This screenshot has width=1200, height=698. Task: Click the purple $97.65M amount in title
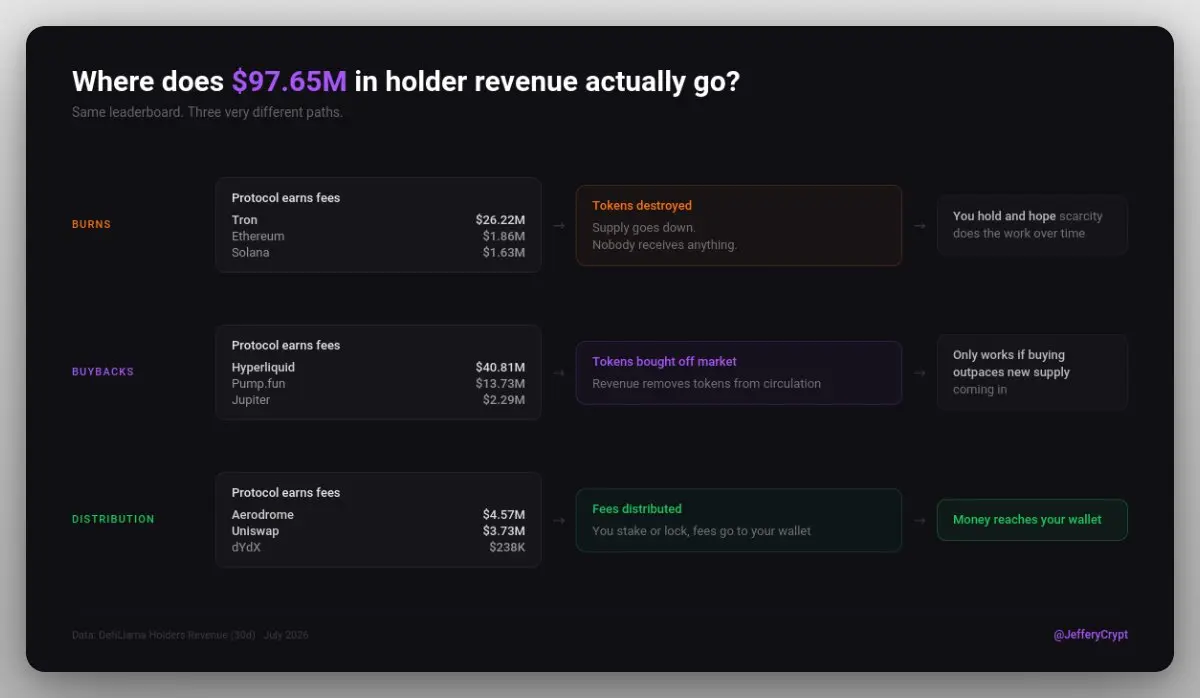pos(289,81)
